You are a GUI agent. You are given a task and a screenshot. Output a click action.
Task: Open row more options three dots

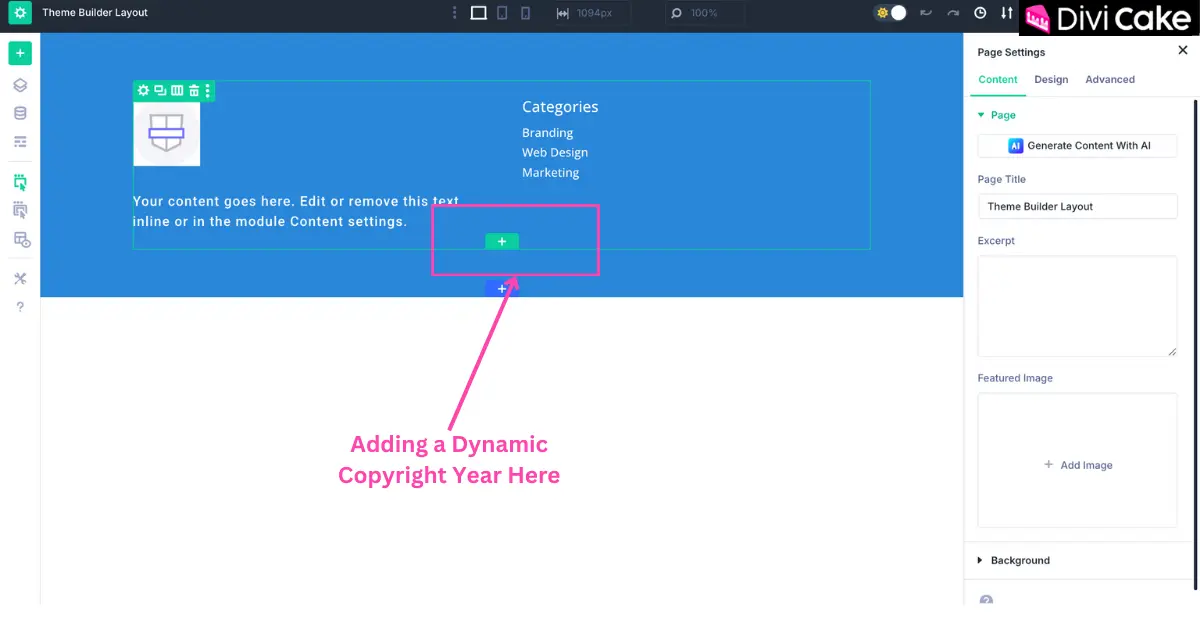point(208,91)
